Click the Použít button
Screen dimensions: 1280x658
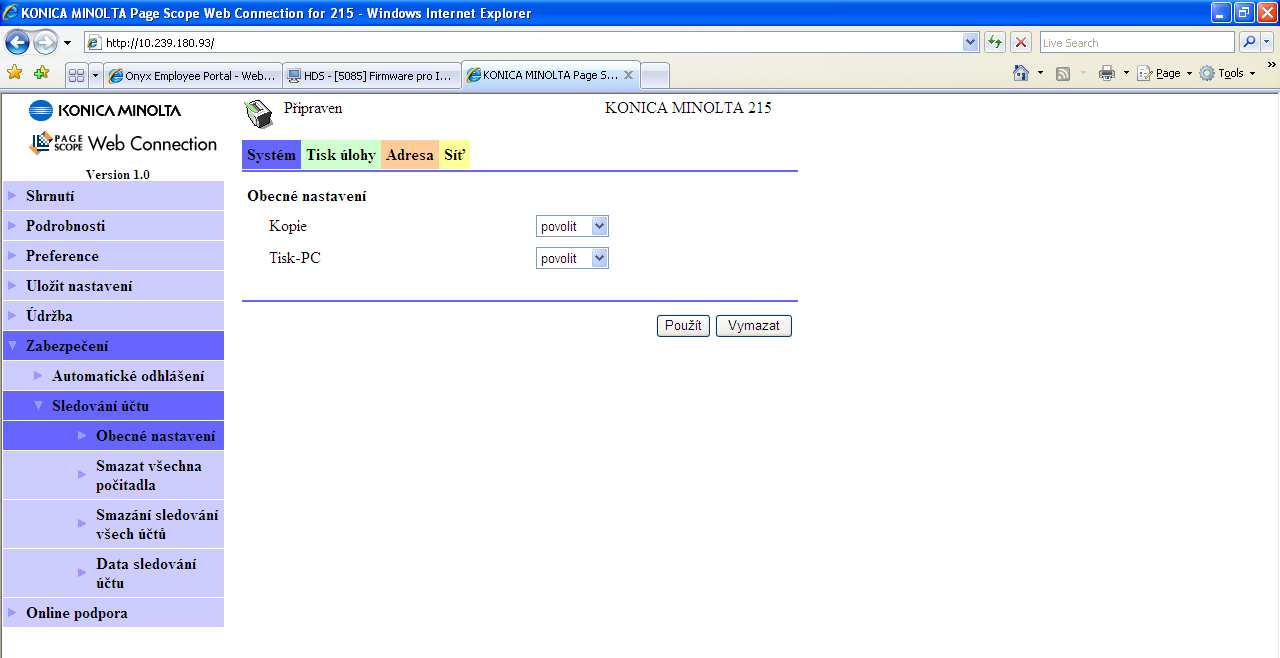[x=683, y=326]
